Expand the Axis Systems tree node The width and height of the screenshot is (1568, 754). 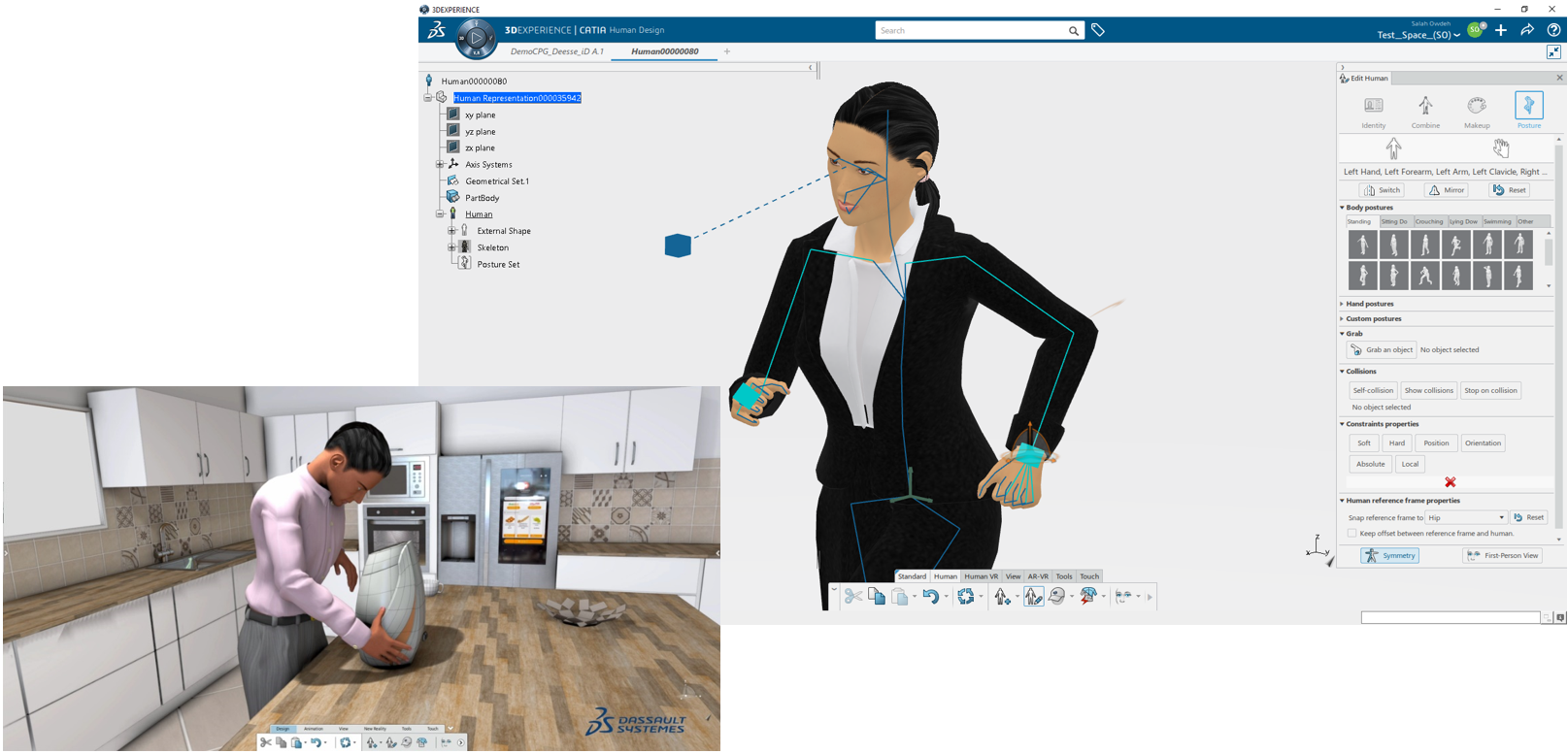coord(439,165)
